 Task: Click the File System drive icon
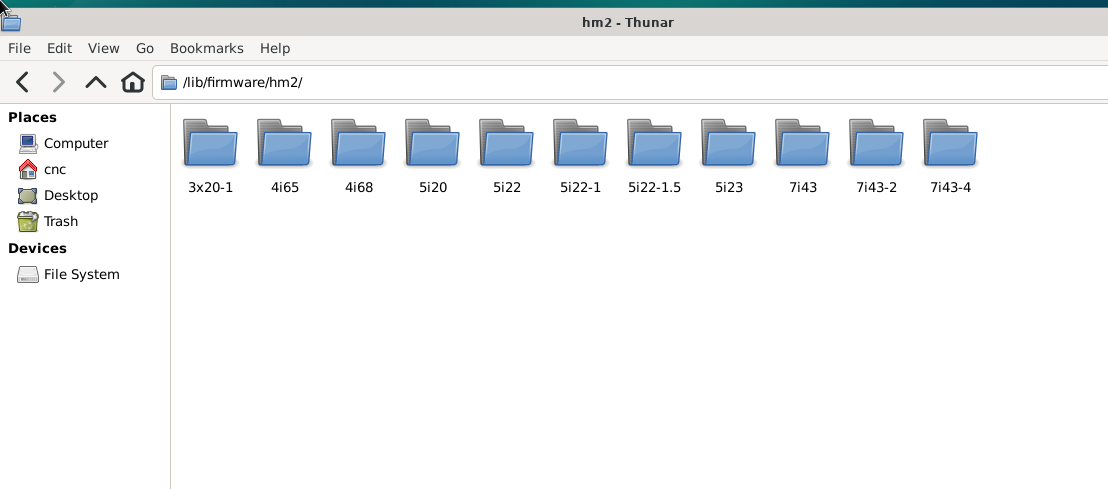tap(28, 274)
